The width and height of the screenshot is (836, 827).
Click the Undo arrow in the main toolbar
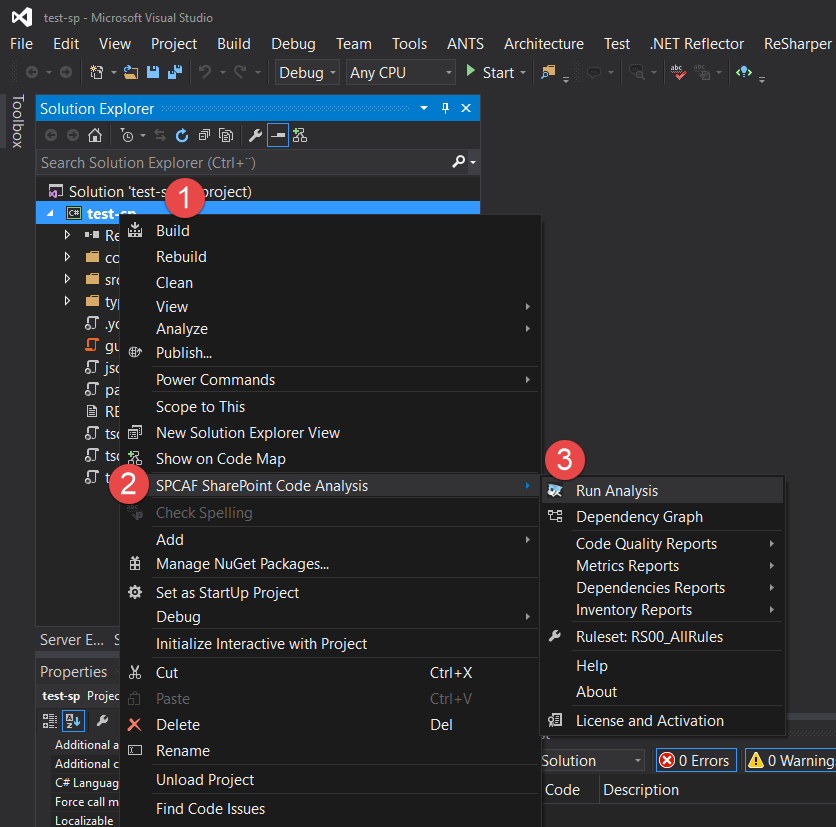coord(205,72)
